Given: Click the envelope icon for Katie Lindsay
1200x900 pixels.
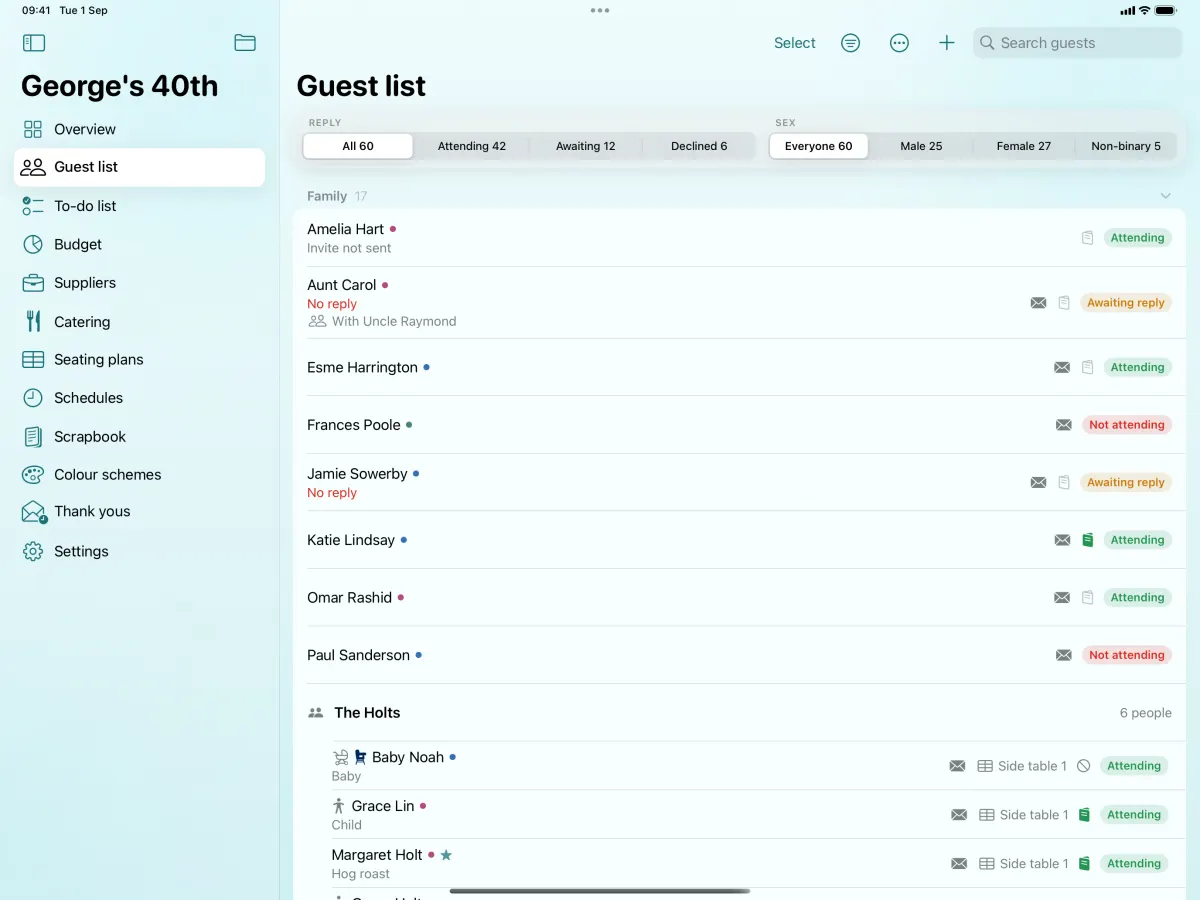Looking at the screenshot, I should tap(1062, 540).
